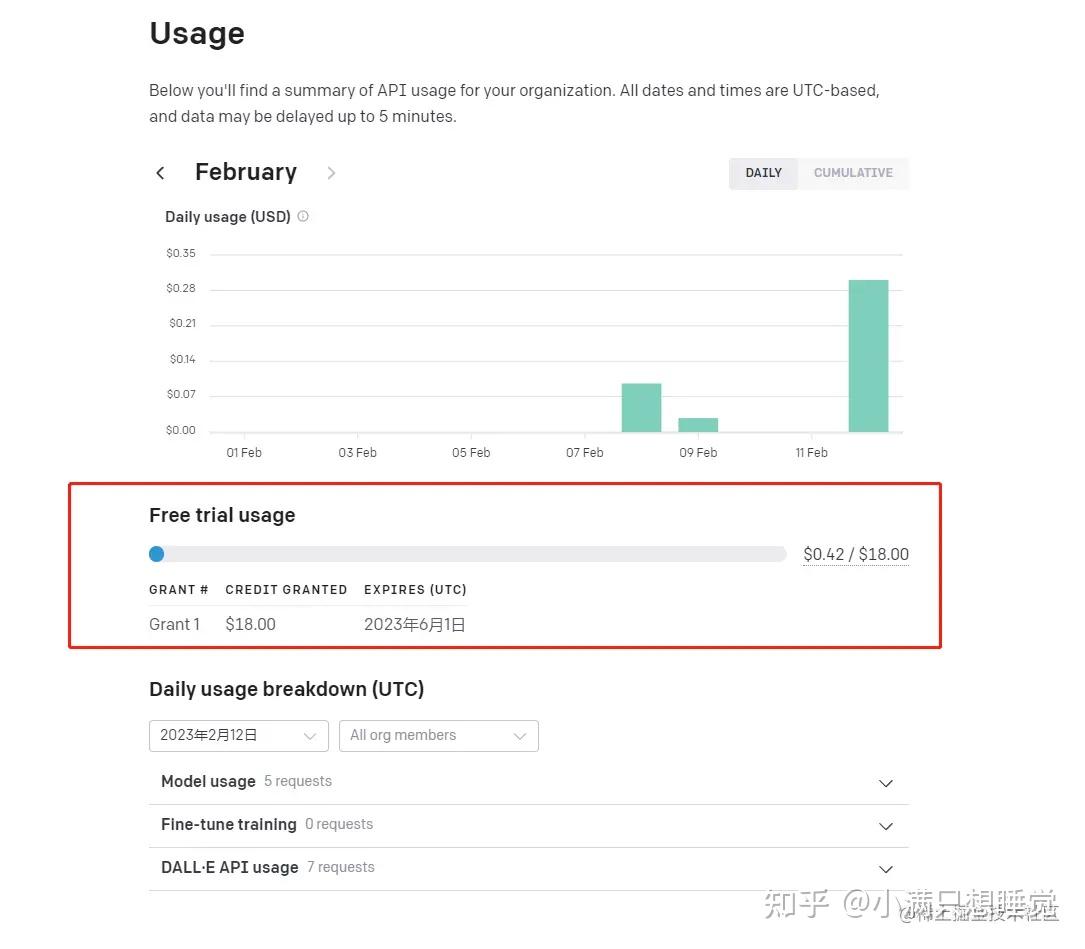
Task: Expand the Model usage section
Action: click(529, 782)
